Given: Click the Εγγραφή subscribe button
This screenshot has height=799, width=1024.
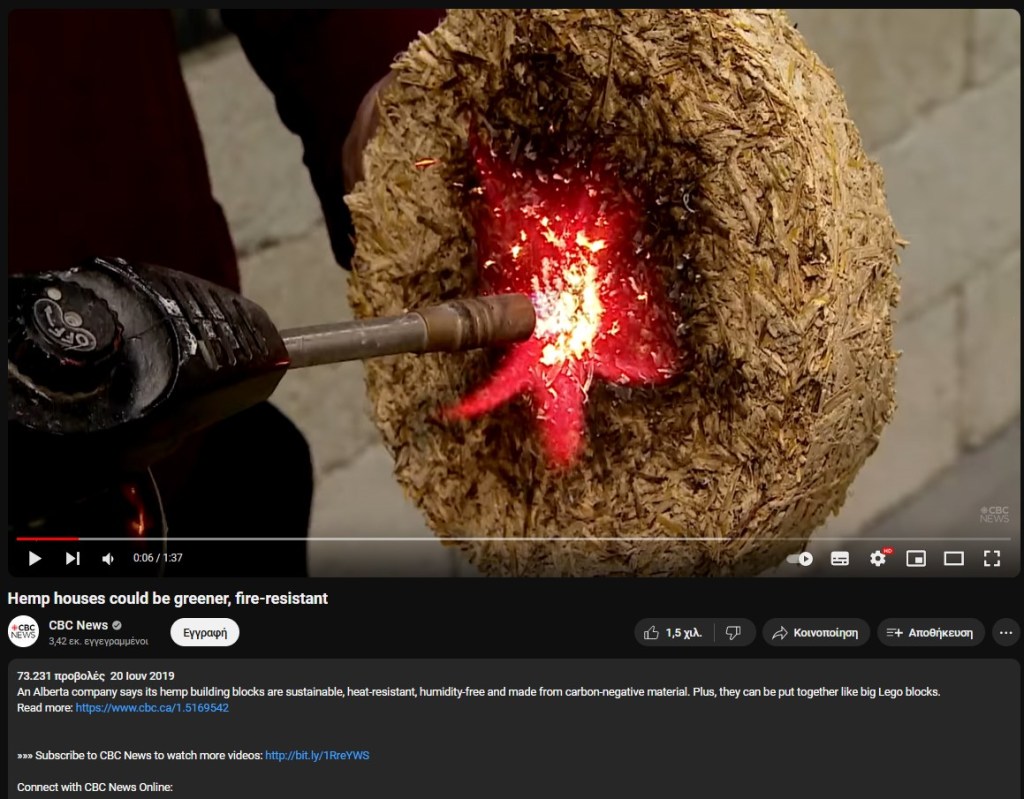Looking at the screenshot, I should [204, 632].
